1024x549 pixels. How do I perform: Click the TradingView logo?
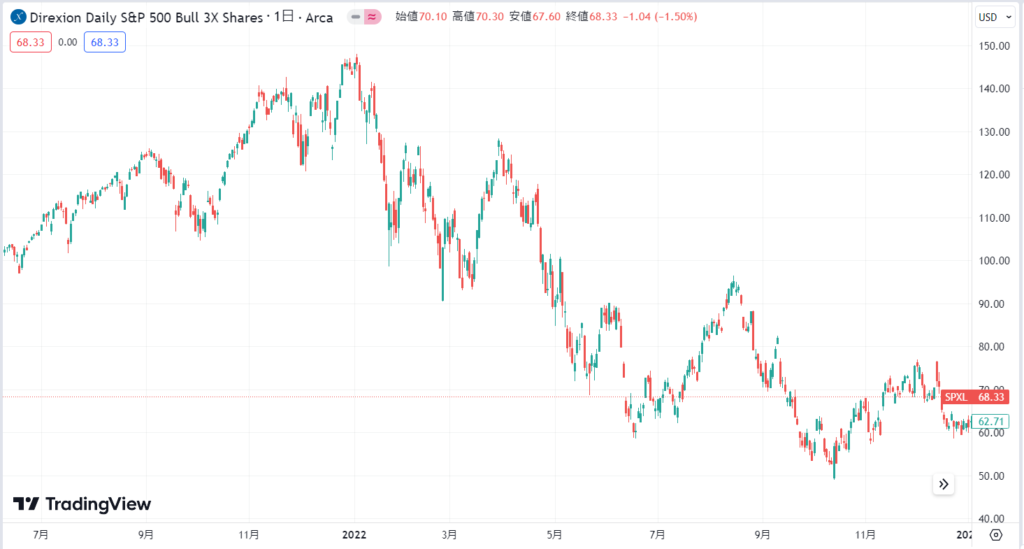point(82,504)
